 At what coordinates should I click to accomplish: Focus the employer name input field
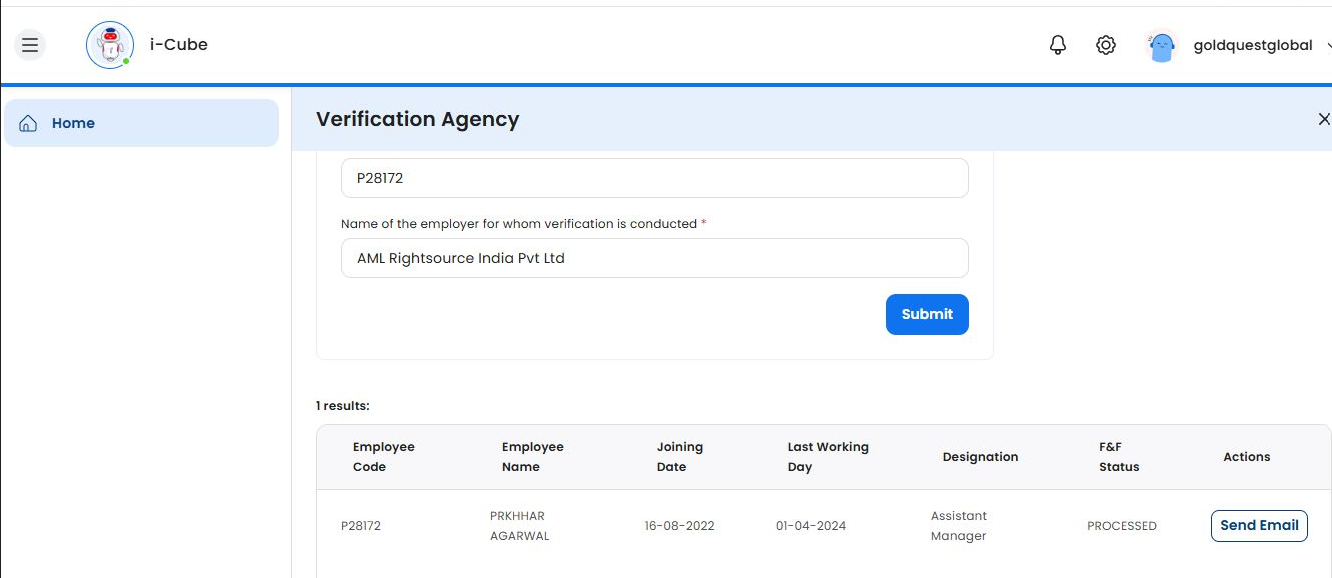654,258
